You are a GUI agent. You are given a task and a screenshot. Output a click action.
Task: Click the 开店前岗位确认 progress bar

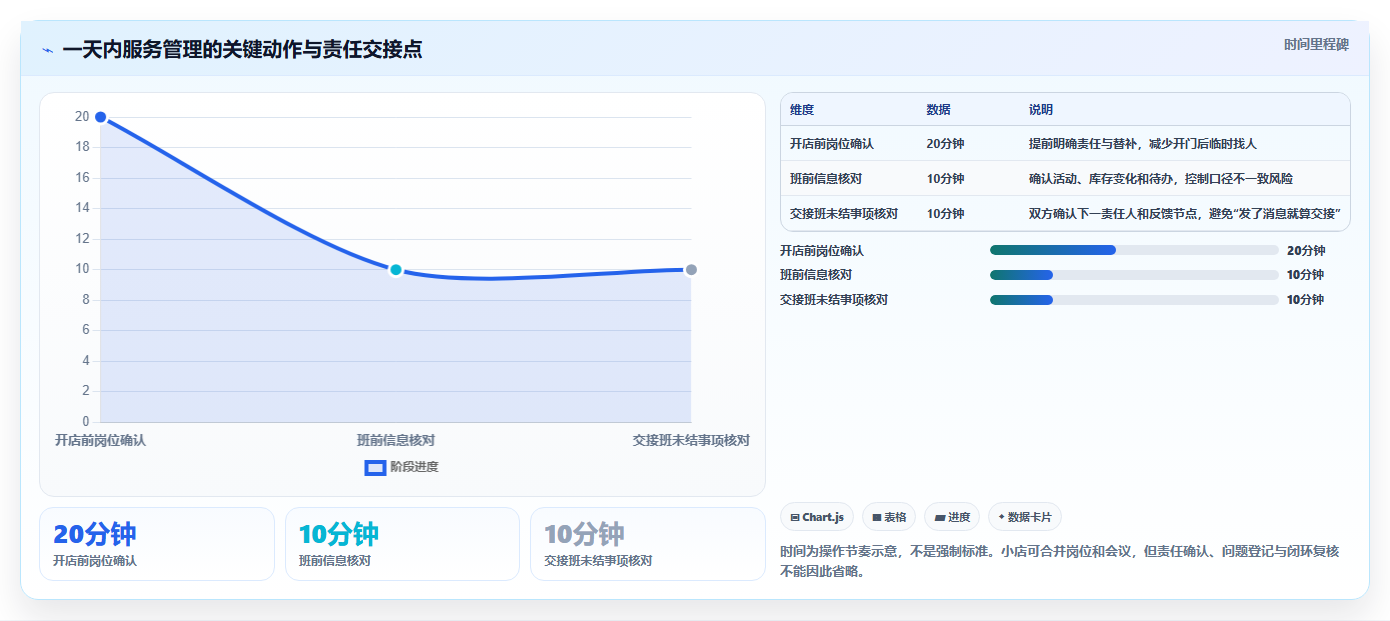1134,250
